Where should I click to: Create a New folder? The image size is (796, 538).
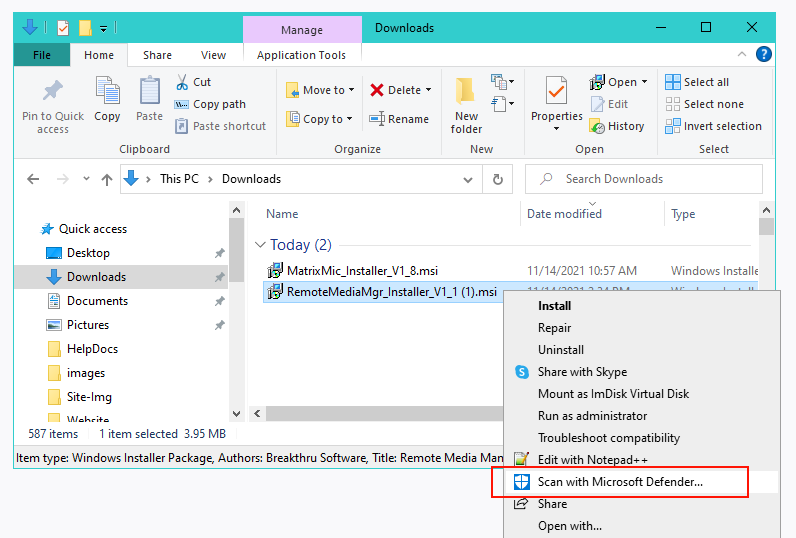[466, 106]
